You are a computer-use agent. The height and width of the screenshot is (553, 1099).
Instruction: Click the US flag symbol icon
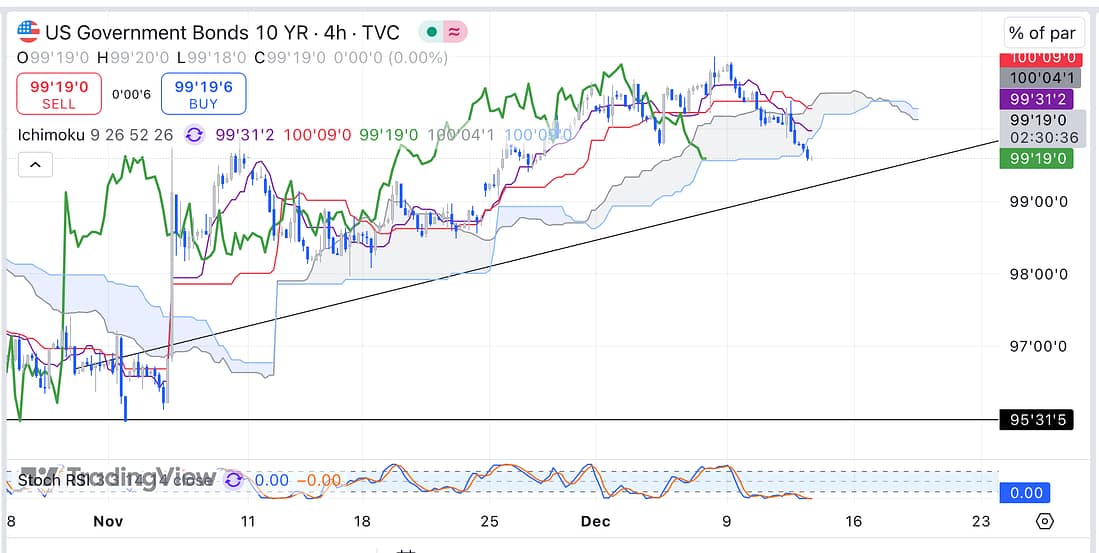click(x=29, y=32)
